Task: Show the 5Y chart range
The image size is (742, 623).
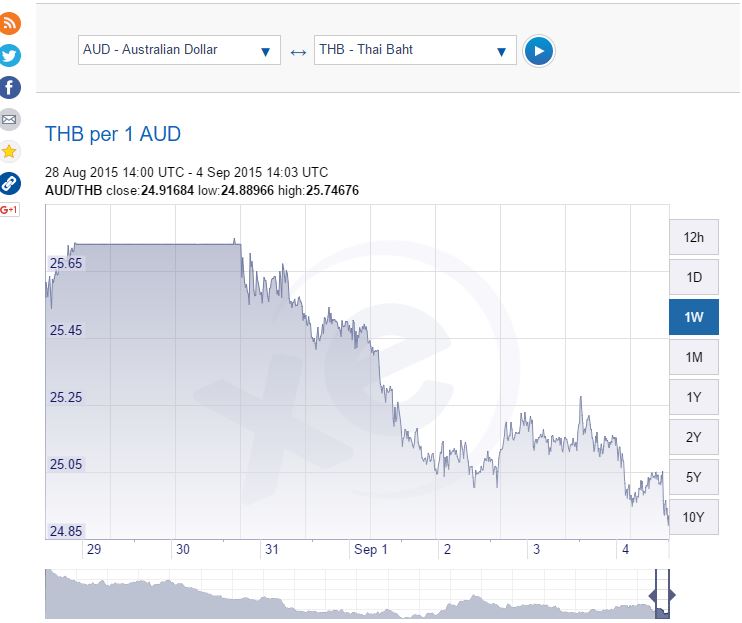Action: click(694, 477)
